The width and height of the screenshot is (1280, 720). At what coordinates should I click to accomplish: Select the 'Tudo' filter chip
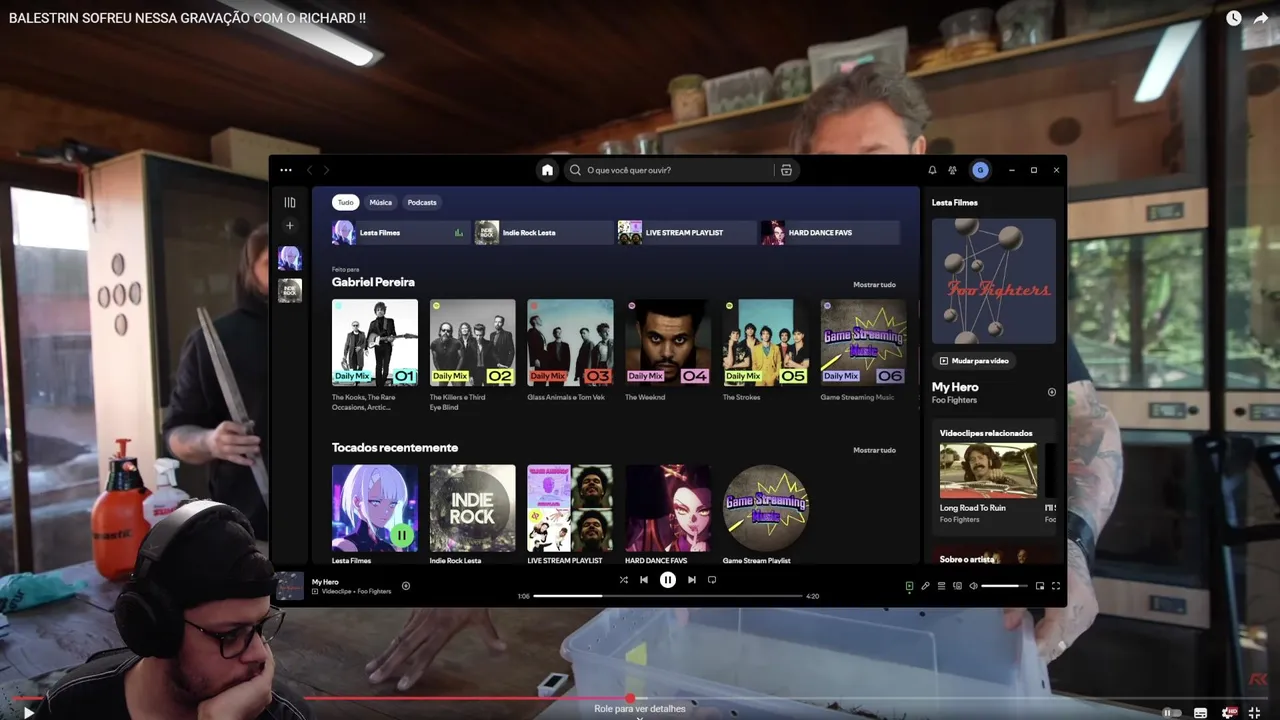coord(345,202)
